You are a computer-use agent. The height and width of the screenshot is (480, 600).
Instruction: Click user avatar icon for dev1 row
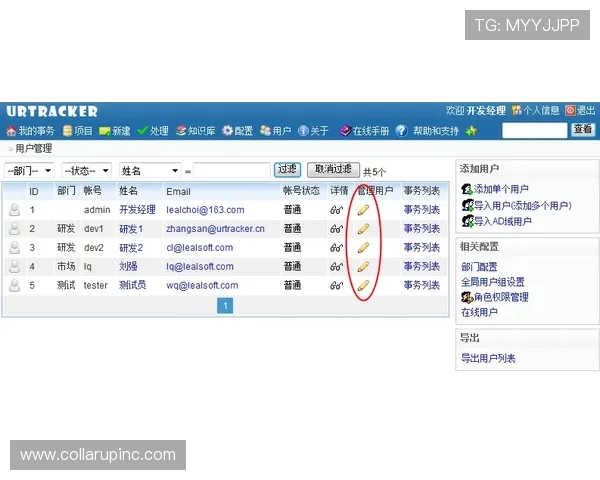click(x=15, y=229)
